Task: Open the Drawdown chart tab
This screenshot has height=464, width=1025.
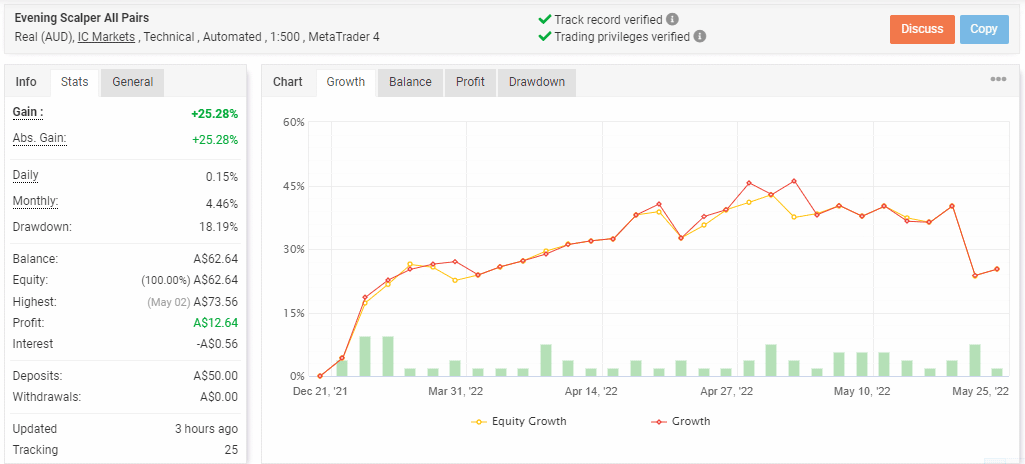Action: [x=537, y=82]
